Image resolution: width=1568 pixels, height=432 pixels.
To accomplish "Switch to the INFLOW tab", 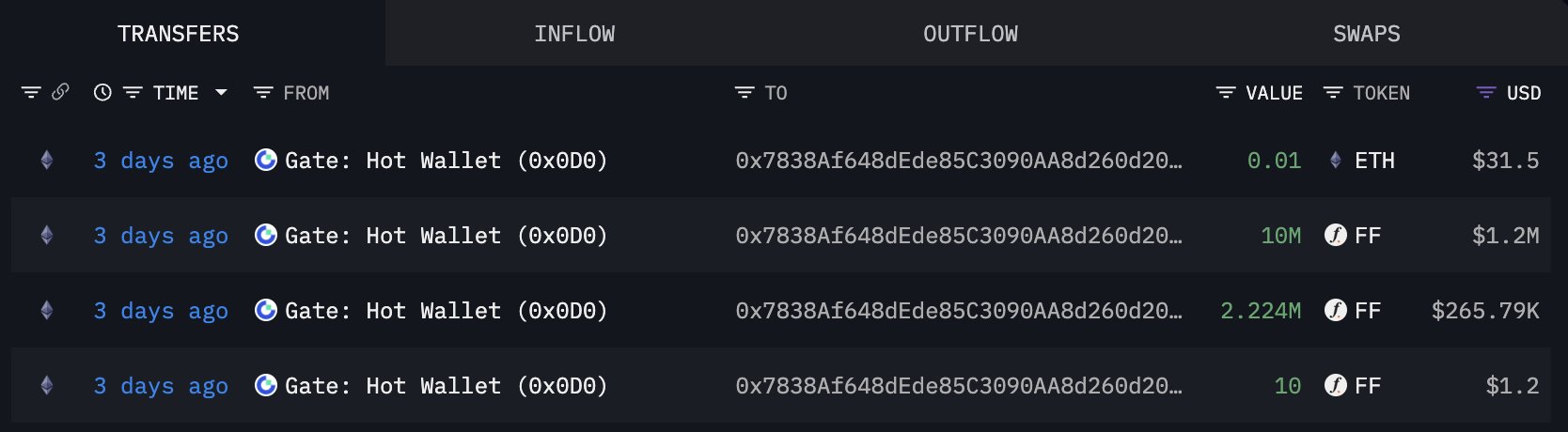I will point(574,34).
